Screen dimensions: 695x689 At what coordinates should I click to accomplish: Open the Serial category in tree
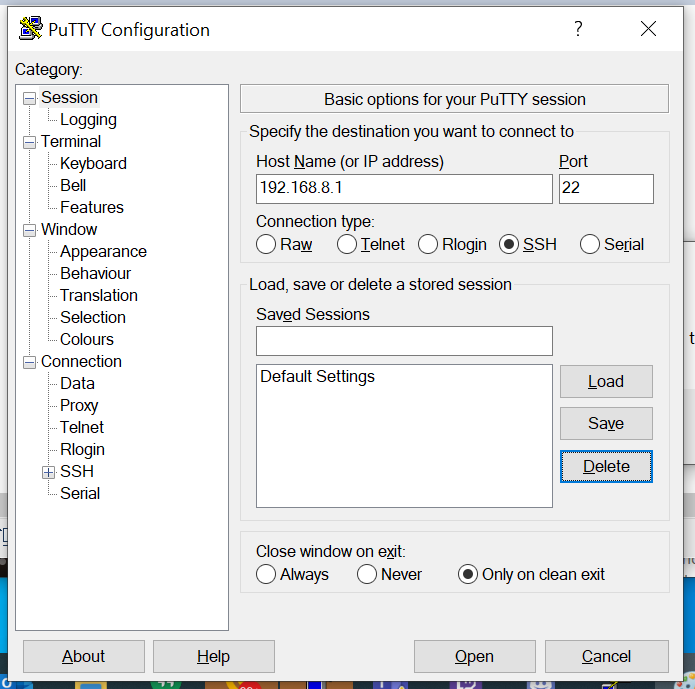coord(80,493)
